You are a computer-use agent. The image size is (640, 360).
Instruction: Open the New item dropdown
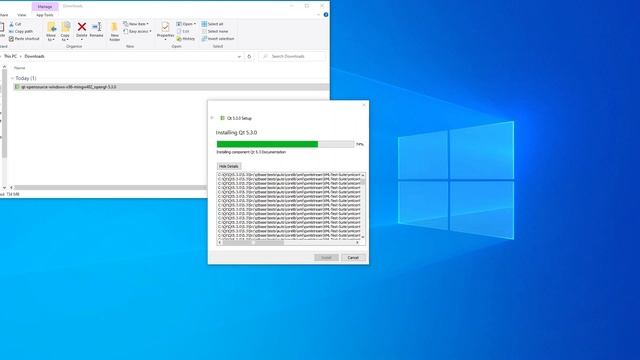(x=136, y=24)
